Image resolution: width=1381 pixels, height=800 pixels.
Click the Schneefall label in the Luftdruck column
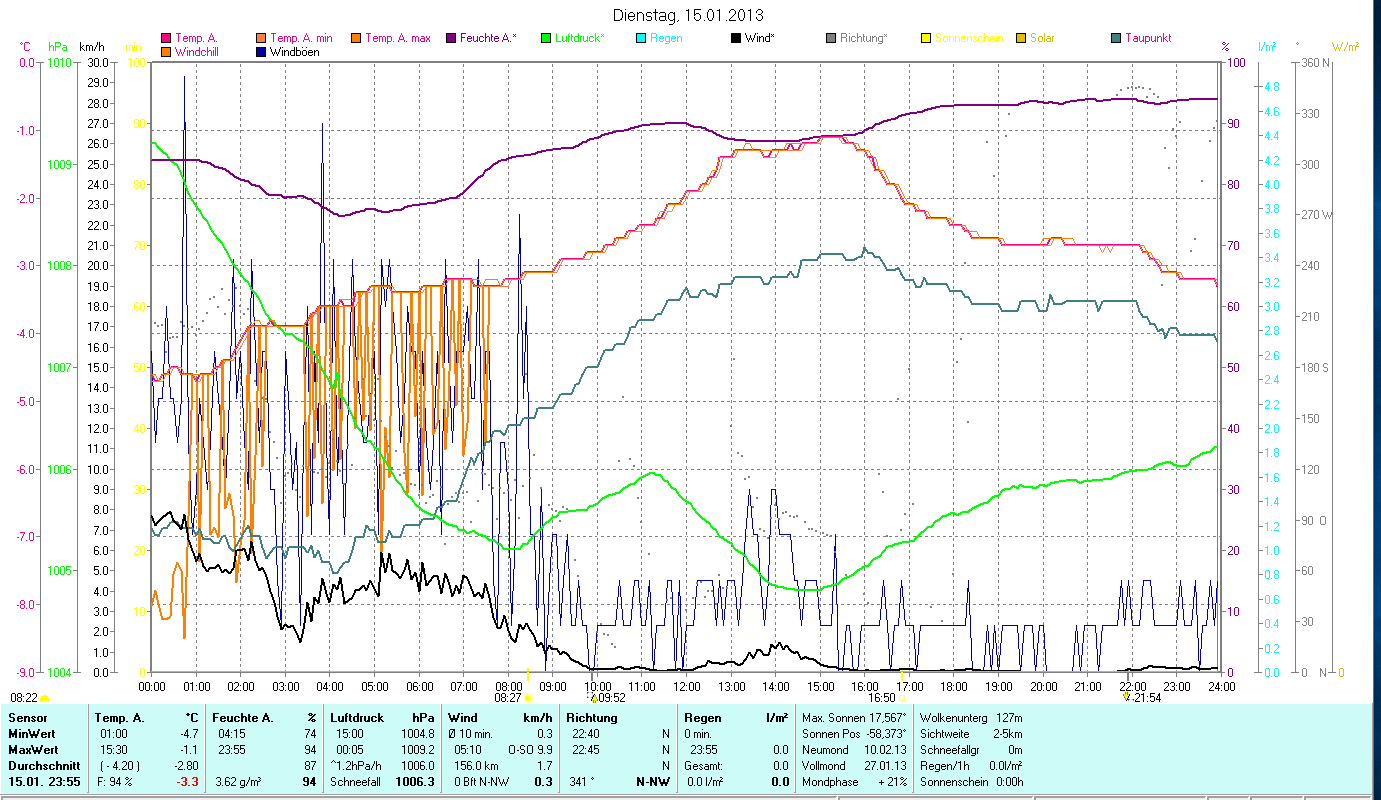coord(355,782)
